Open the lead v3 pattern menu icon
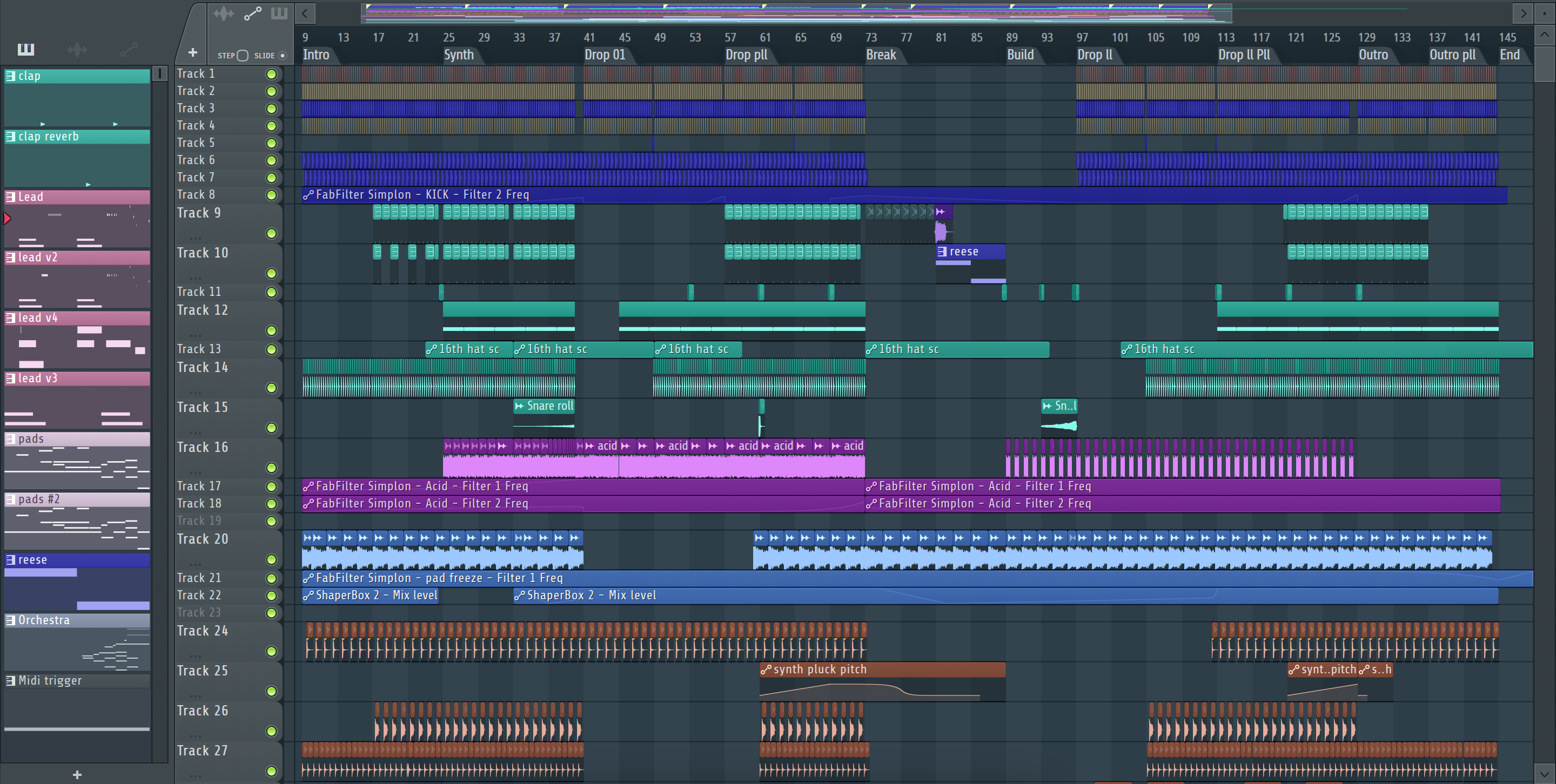Viewport: 1556px width, 784px height. pos(10,378)
